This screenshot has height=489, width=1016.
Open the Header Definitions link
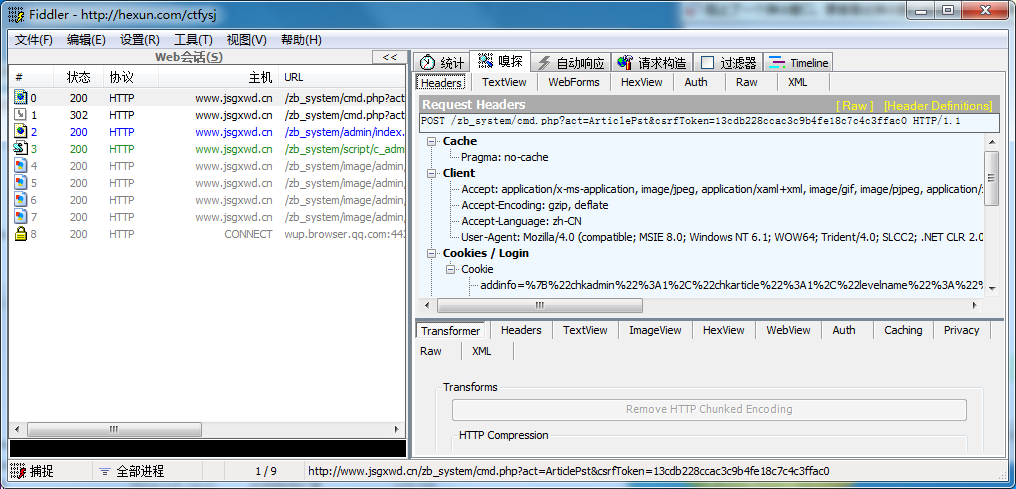click(937, 105)
